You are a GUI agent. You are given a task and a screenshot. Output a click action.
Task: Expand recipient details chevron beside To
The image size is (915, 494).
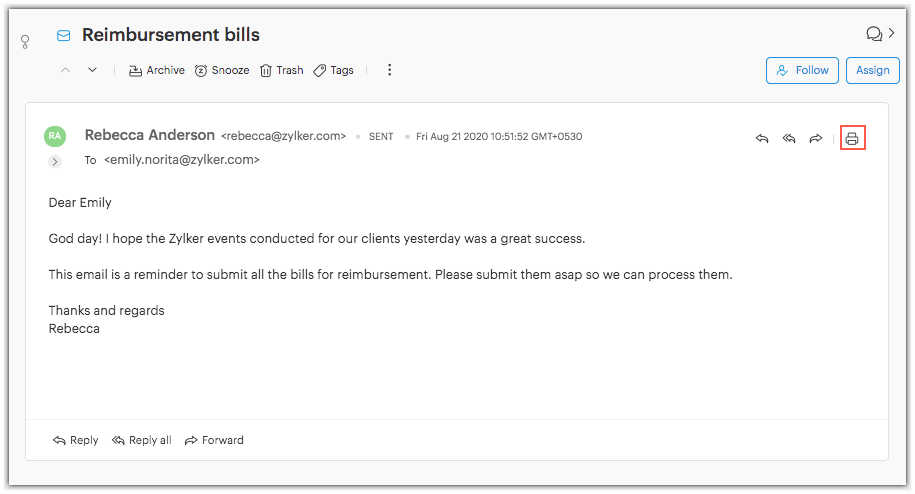[x=55, y=161]
